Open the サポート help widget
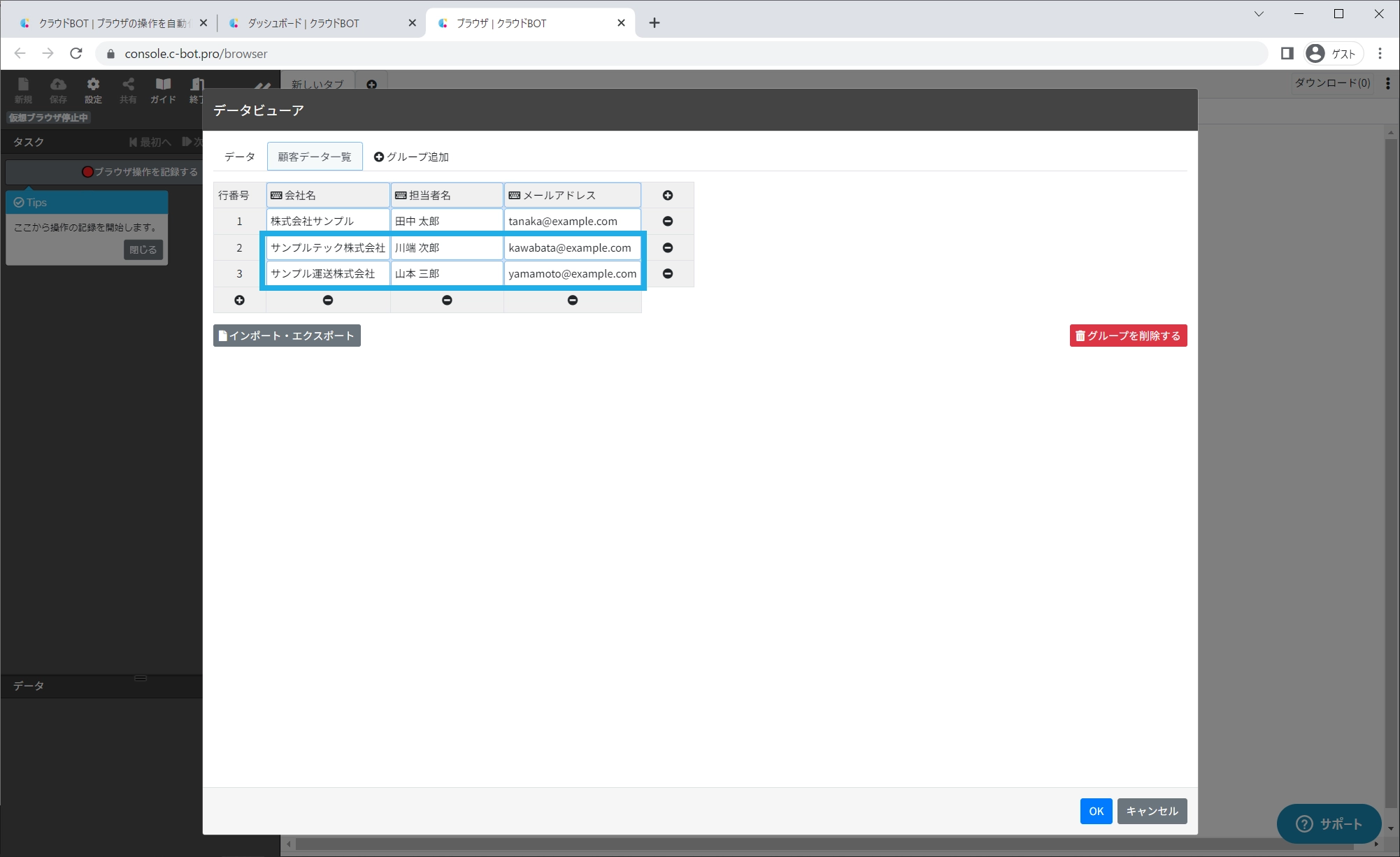1400x857 pixels. [1328, 823]
